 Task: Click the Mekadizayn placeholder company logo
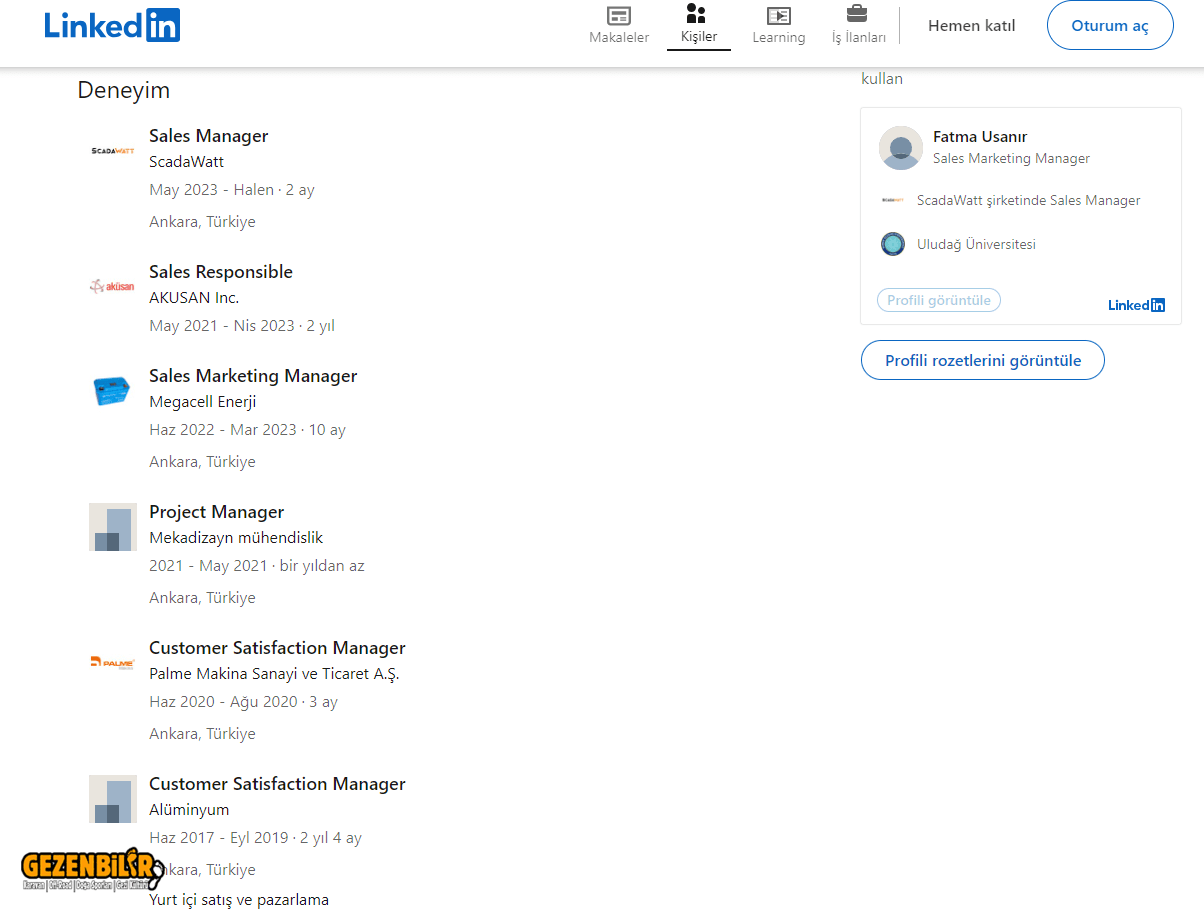[x=113, y=527]
